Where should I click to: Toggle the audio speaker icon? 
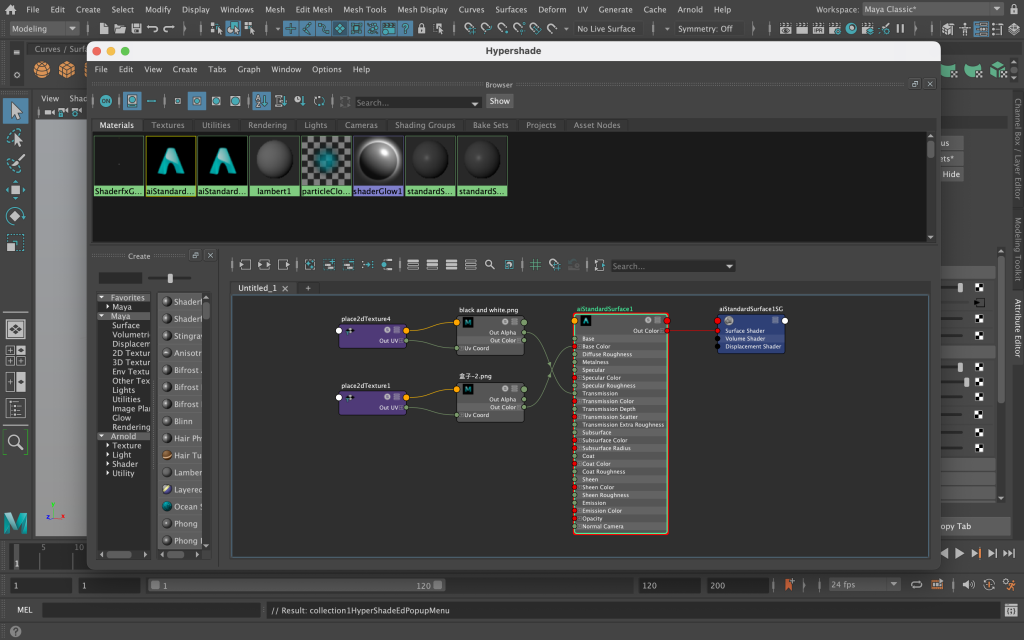968,584
